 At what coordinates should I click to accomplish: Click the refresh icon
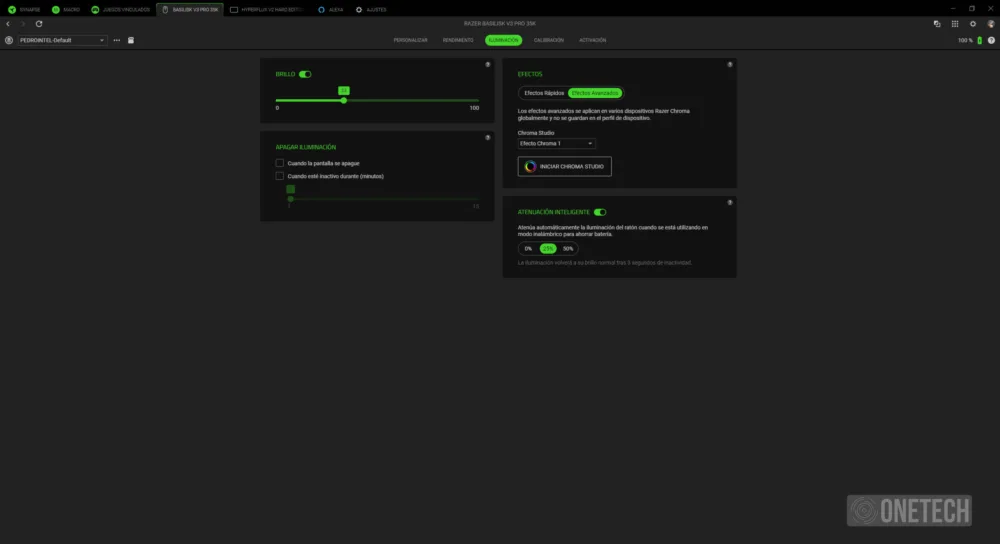[x=39, y=24]
